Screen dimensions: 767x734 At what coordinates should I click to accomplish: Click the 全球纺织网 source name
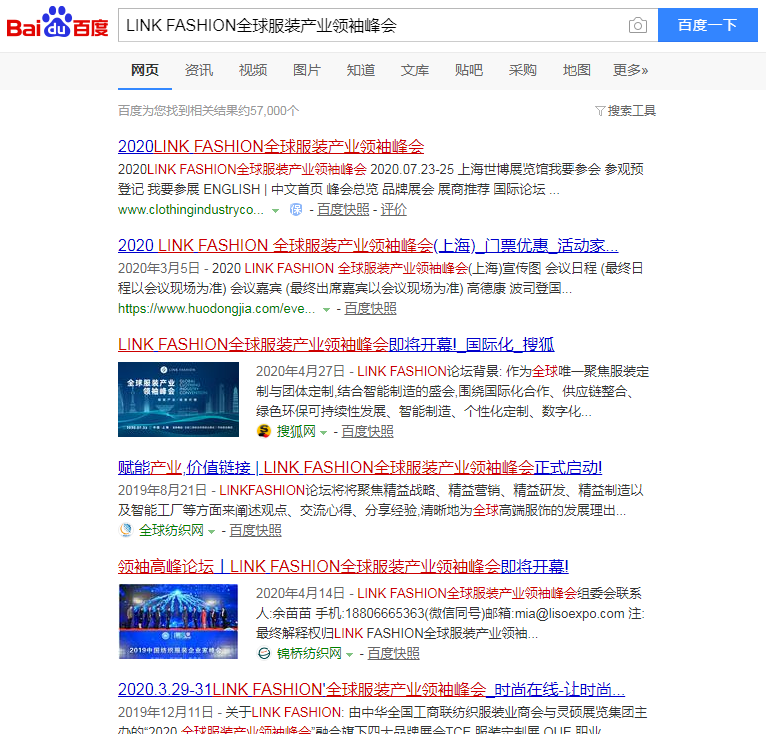(171, 530)
